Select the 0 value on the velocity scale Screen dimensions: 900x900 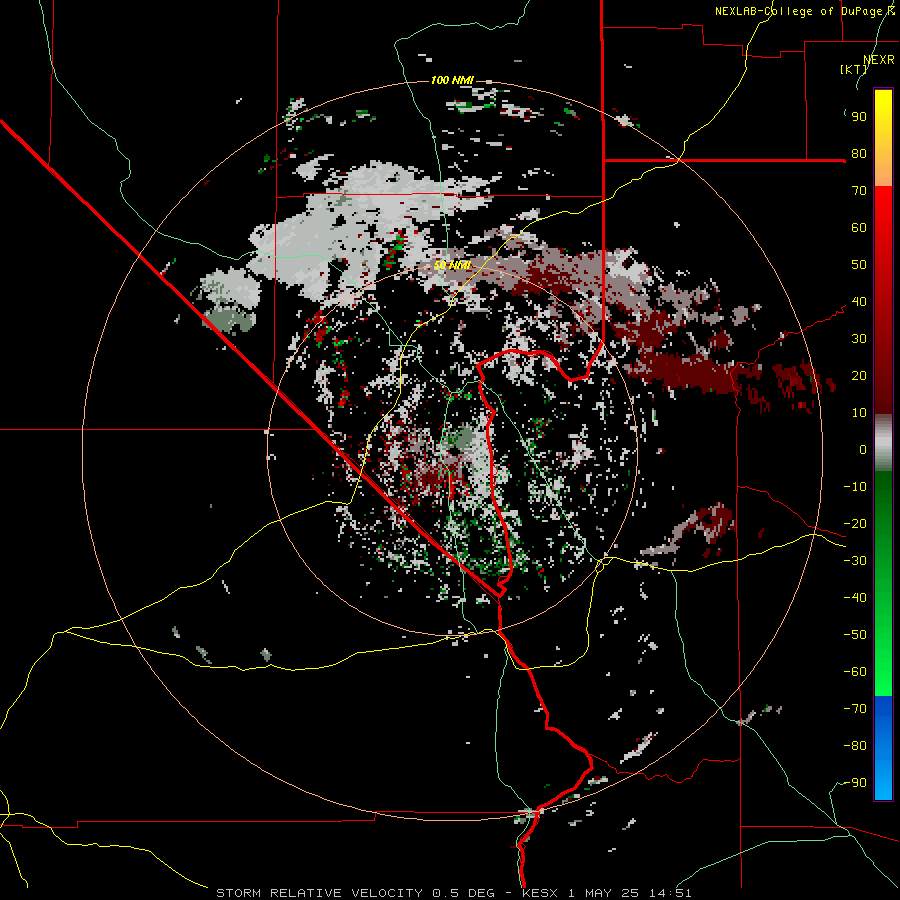[x=863, y=450]
